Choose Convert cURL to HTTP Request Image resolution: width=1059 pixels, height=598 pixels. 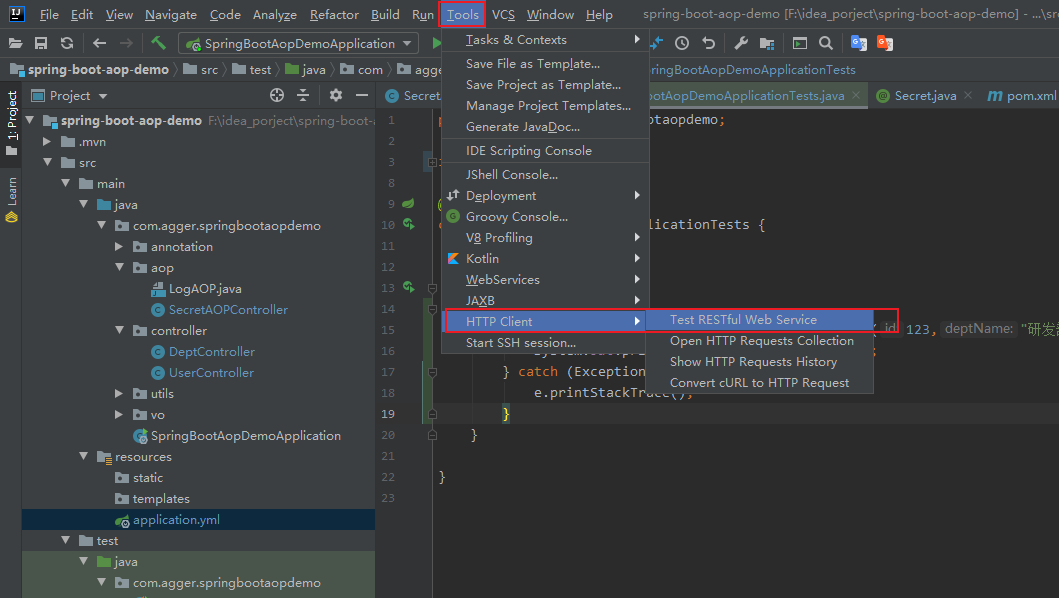click(x=759, y=382)
